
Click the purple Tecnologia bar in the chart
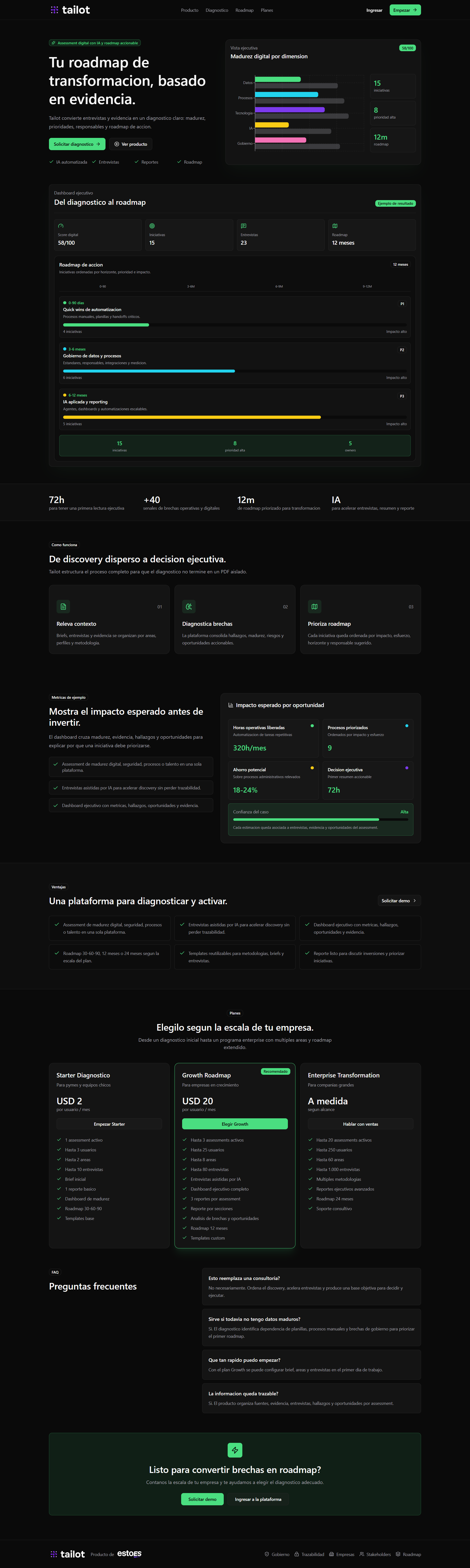(290, 109)
